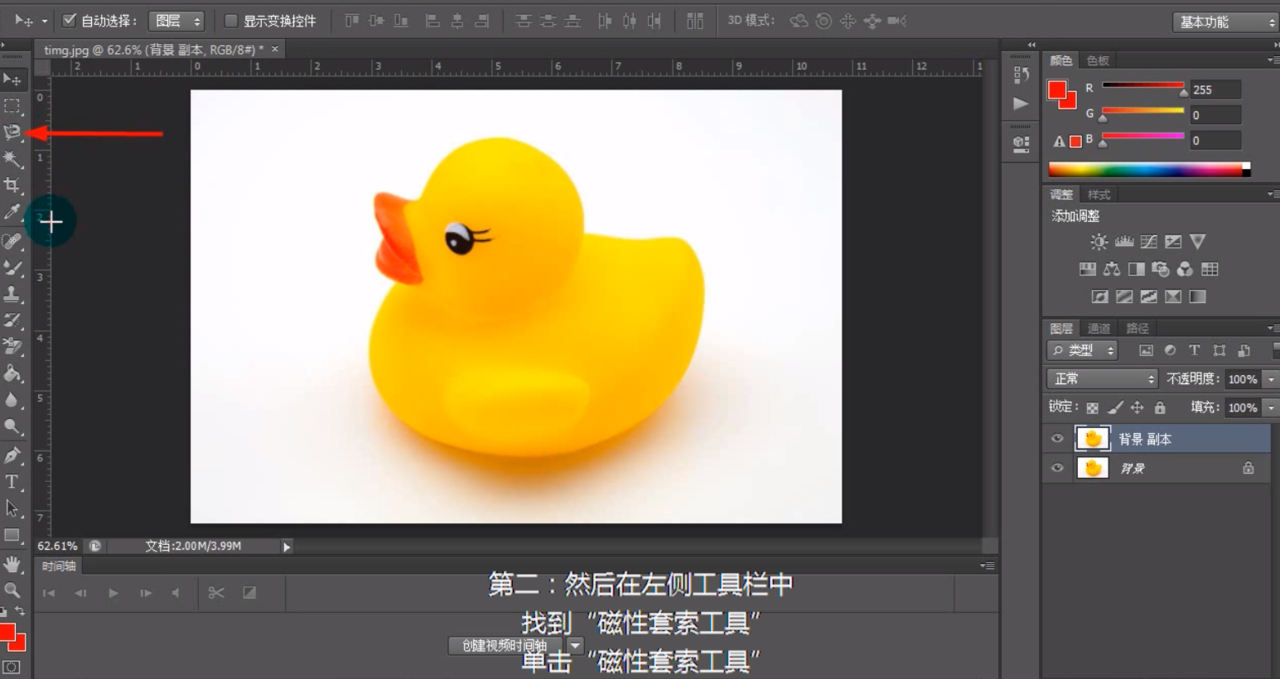Add a Curves adjustment
The width and height of the screenshot is (1280, 679).
pos(1149,242)
